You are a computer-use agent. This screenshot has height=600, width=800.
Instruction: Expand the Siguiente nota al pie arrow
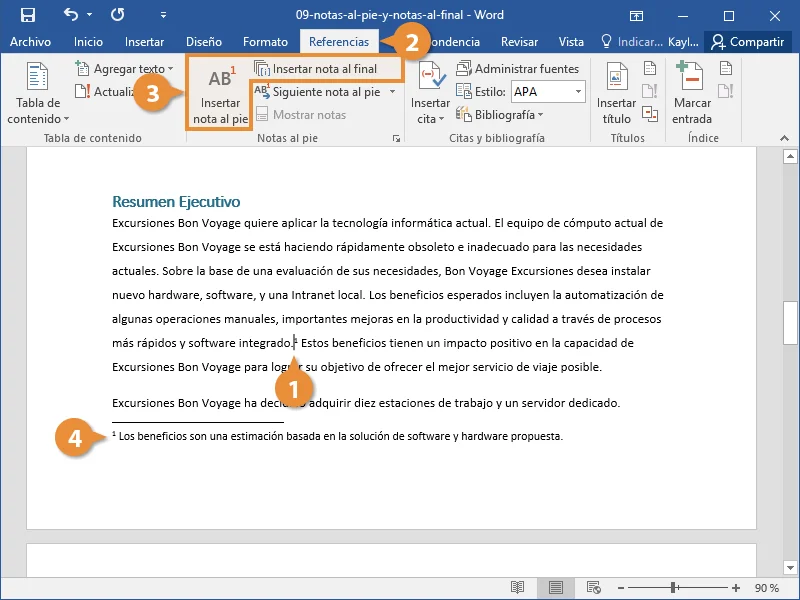pyautogui.click(x=392, y=92)
